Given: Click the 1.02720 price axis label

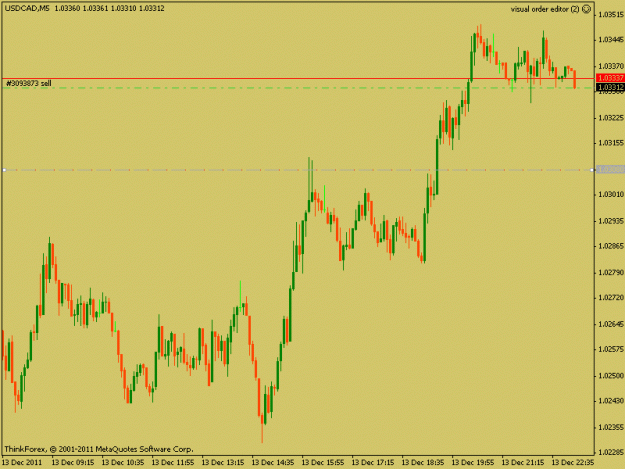Looking at the screenshot, I should [x=611, y=298].
